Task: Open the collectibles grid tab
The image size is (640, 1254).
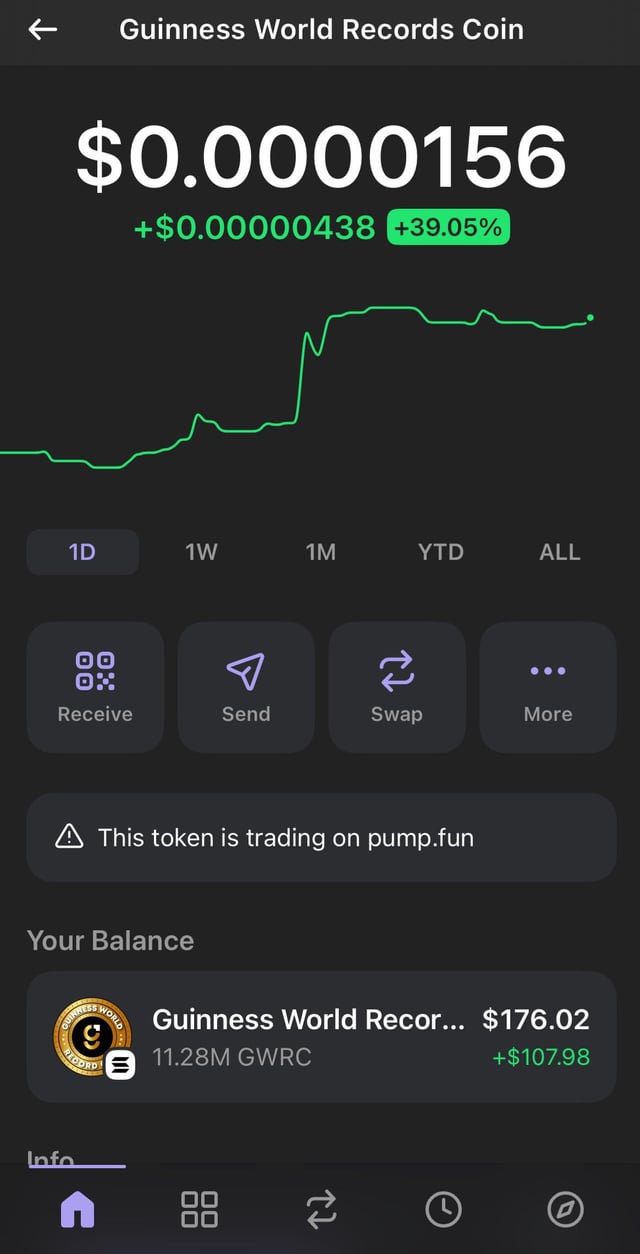Action: pyautogui.click(x=199, y=1210)
